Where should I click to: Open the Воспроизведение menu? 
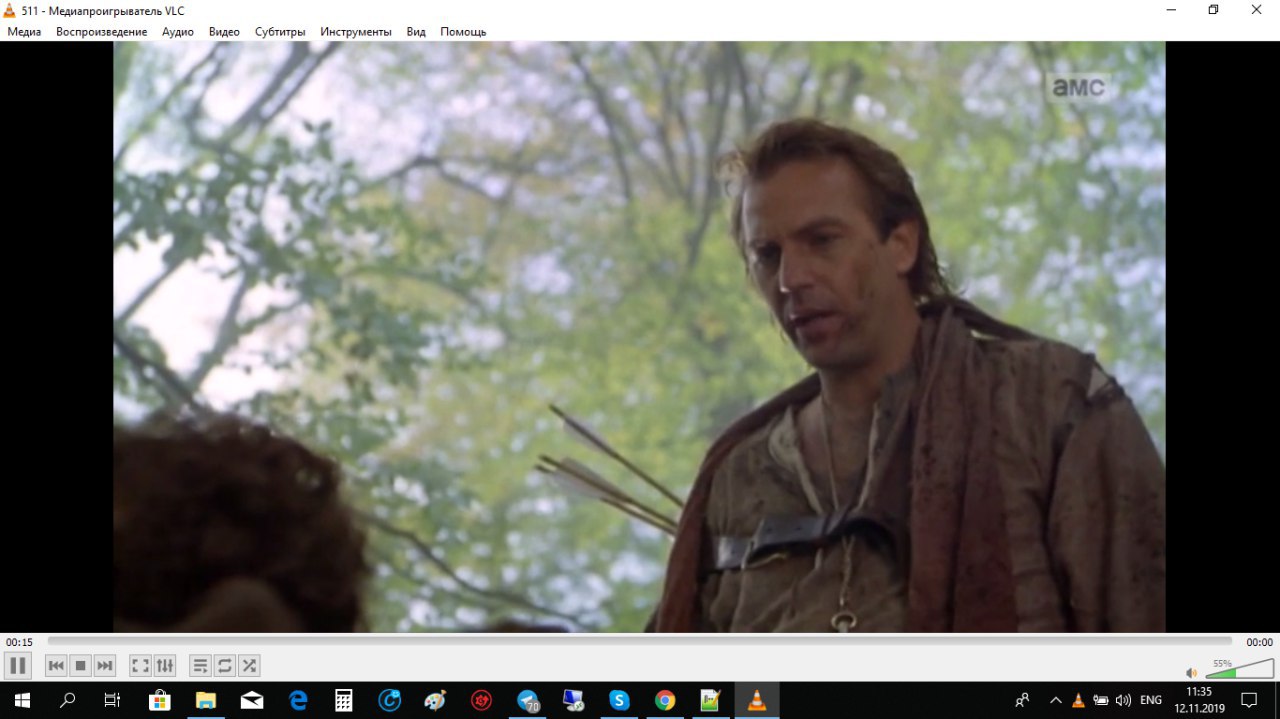[101, 31]
